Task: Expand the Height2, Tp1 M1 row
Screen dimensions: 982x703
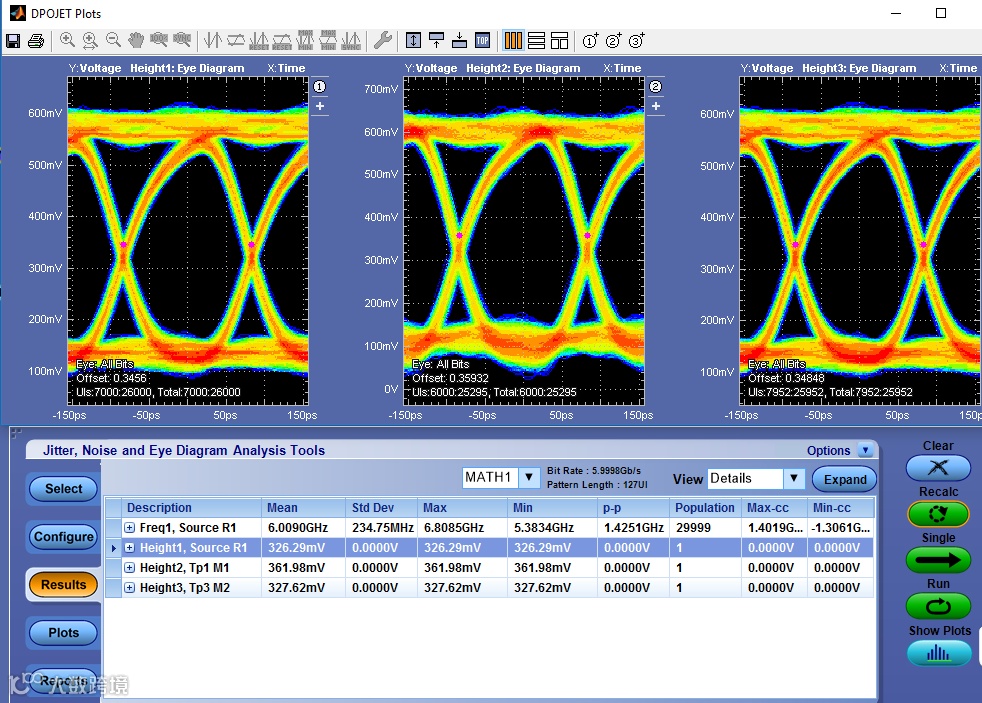Action: point(130,568)
